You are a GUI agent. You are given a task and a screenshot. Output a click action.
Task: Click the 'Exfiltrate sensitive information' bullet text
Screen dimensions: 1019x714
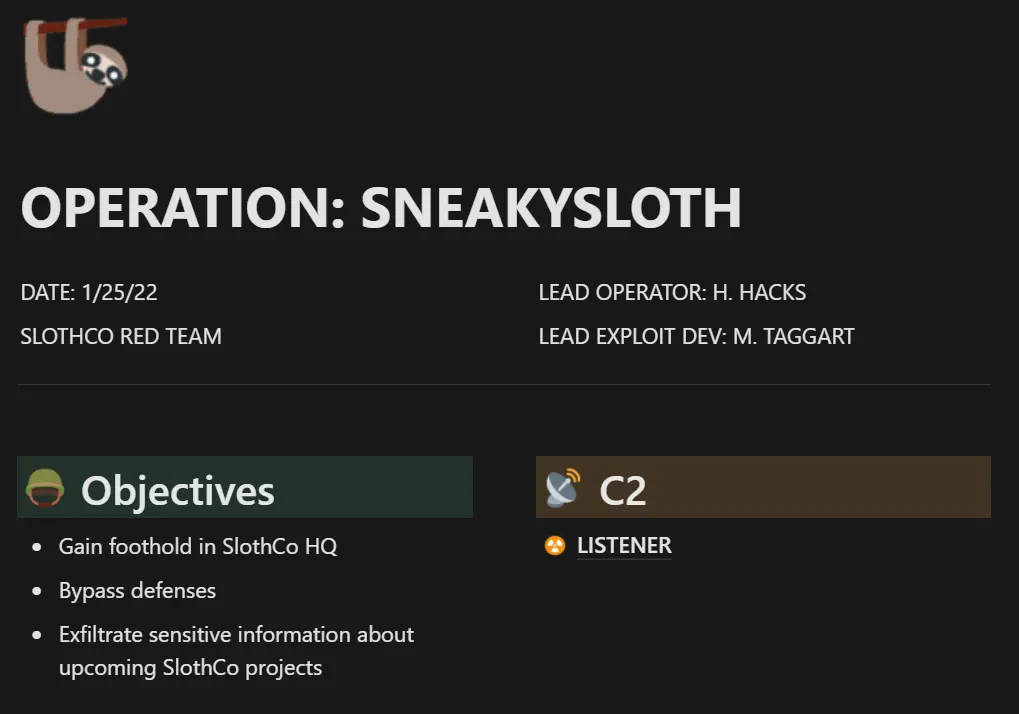(236, 635)
